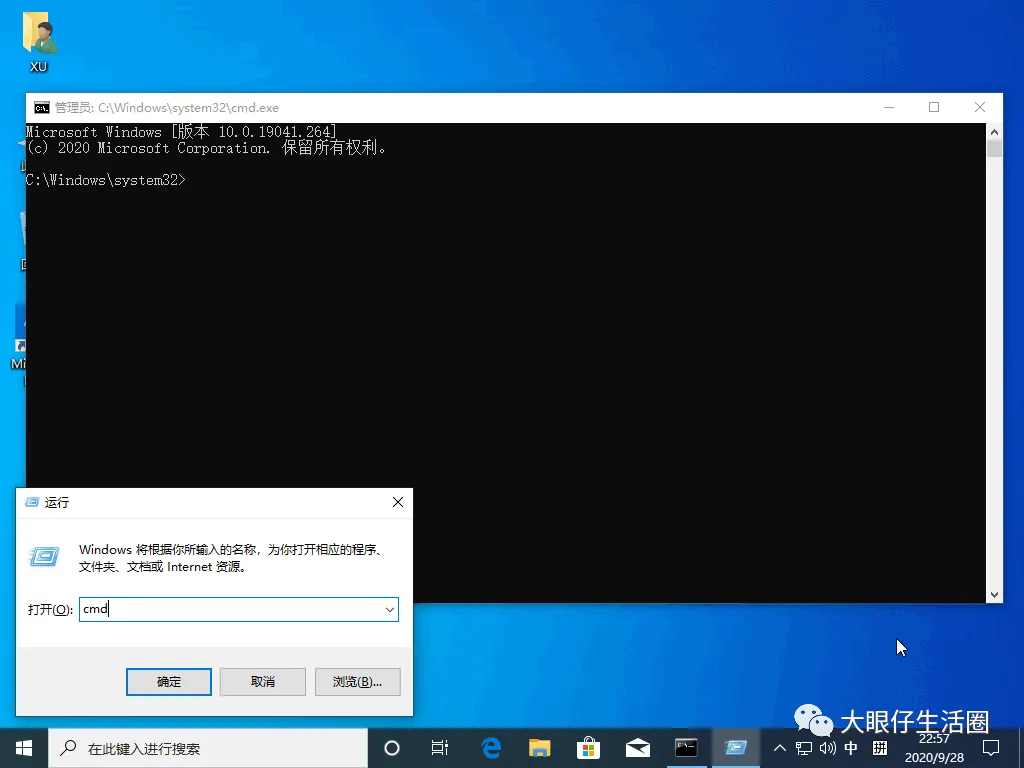Open Microsoft Store from the taskbar
The image size is (1024, 768).
[588, 747]
